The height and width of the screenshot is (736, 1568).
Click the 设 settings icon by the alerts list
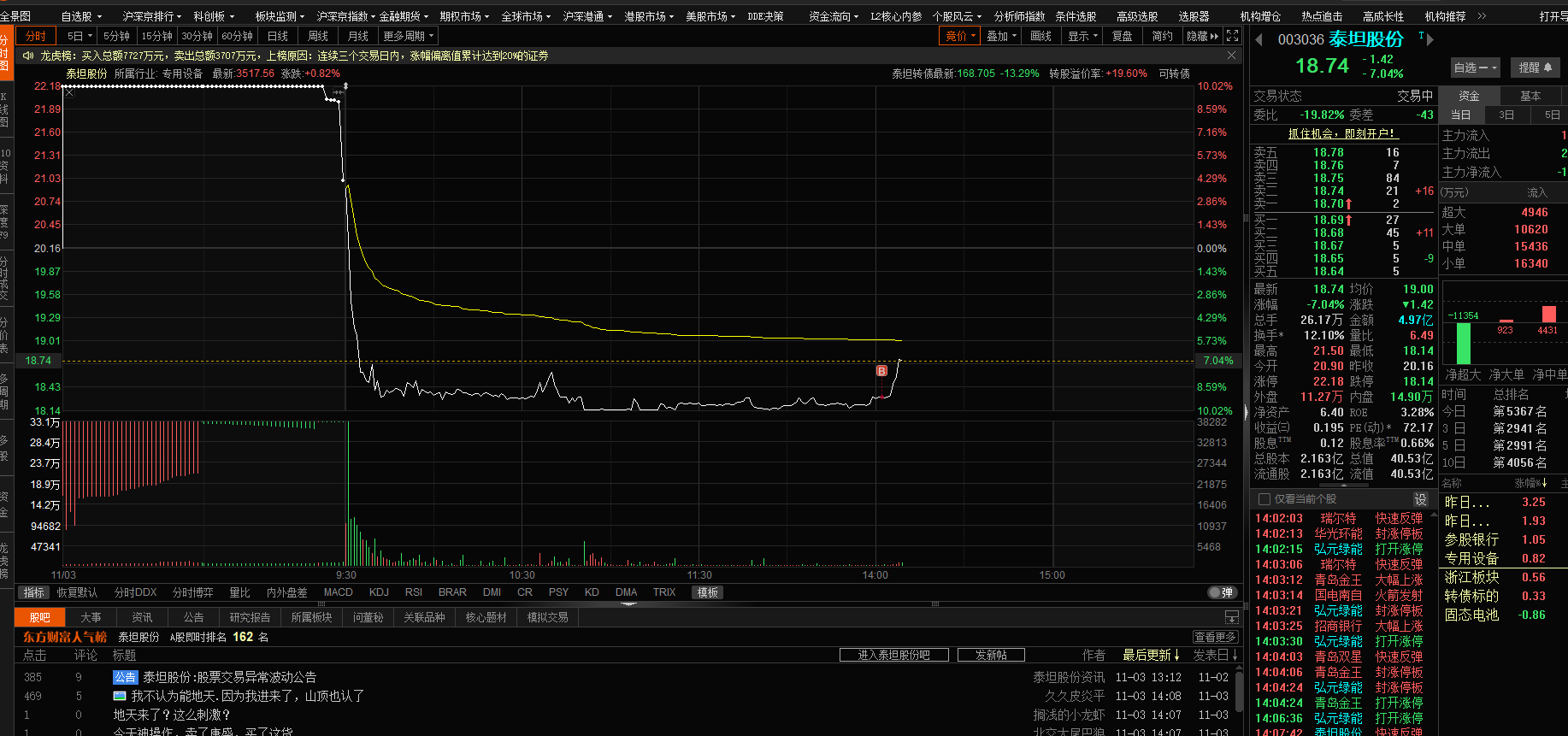[1420, 499]
